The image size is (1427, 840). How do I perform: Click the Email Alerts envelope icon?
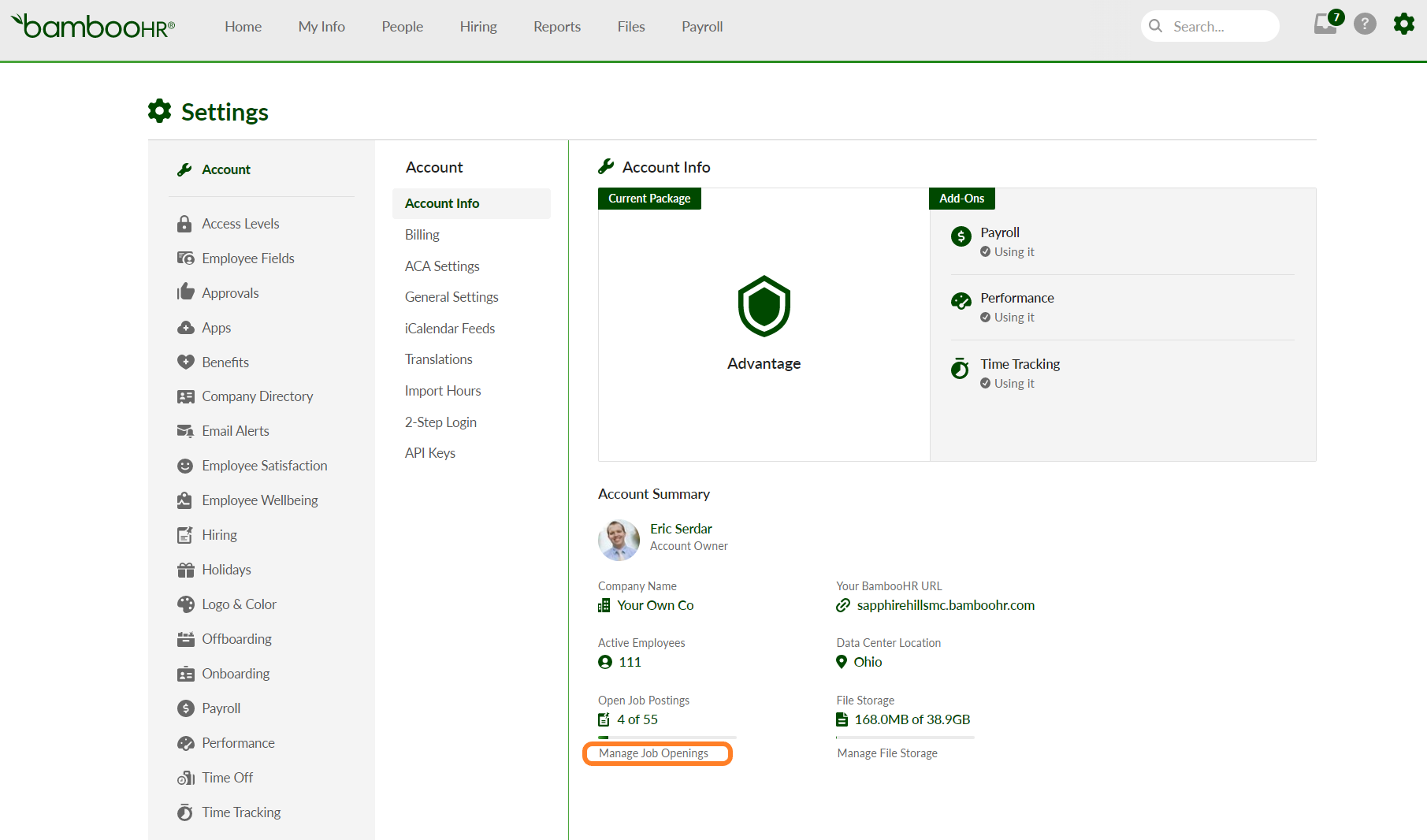(185, 431)
